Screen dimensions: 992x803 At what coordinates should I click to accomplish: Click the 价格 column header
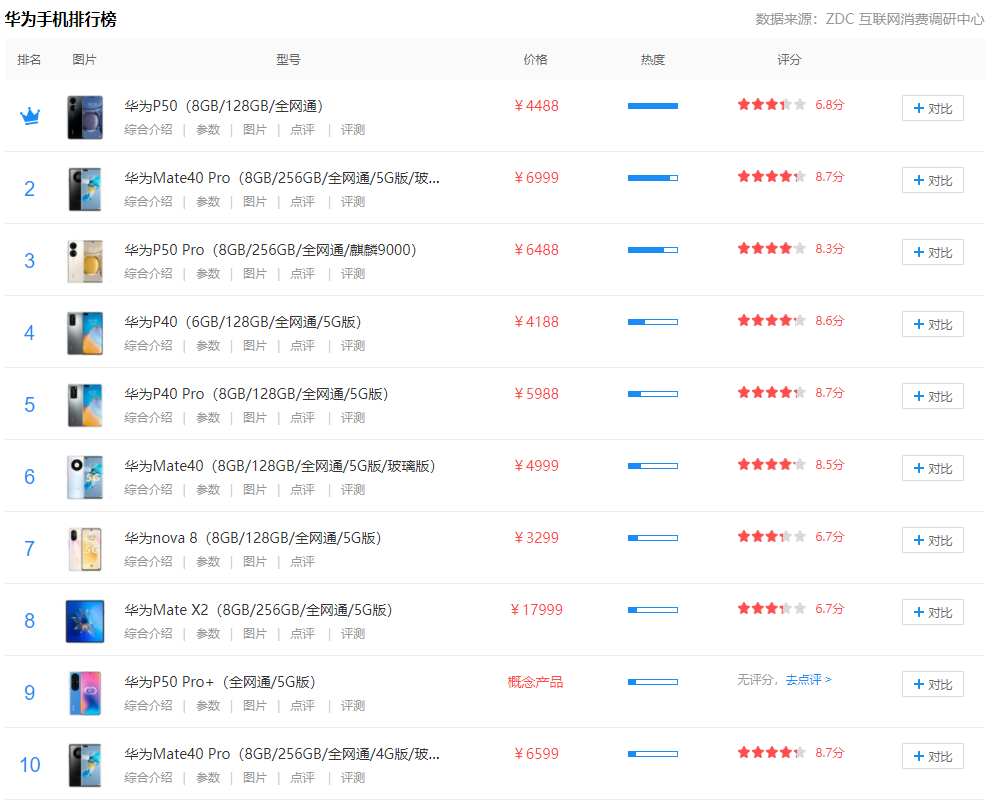(x=535, y=59)
